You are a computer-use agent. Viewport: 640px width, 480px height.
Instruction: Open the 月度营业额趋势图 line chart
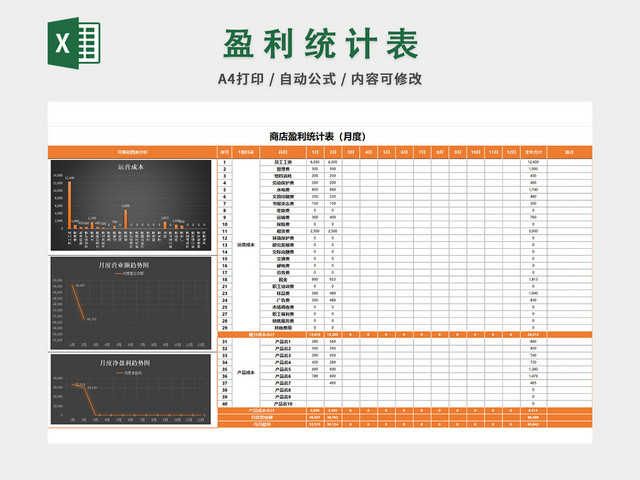[x=131, y=303]
